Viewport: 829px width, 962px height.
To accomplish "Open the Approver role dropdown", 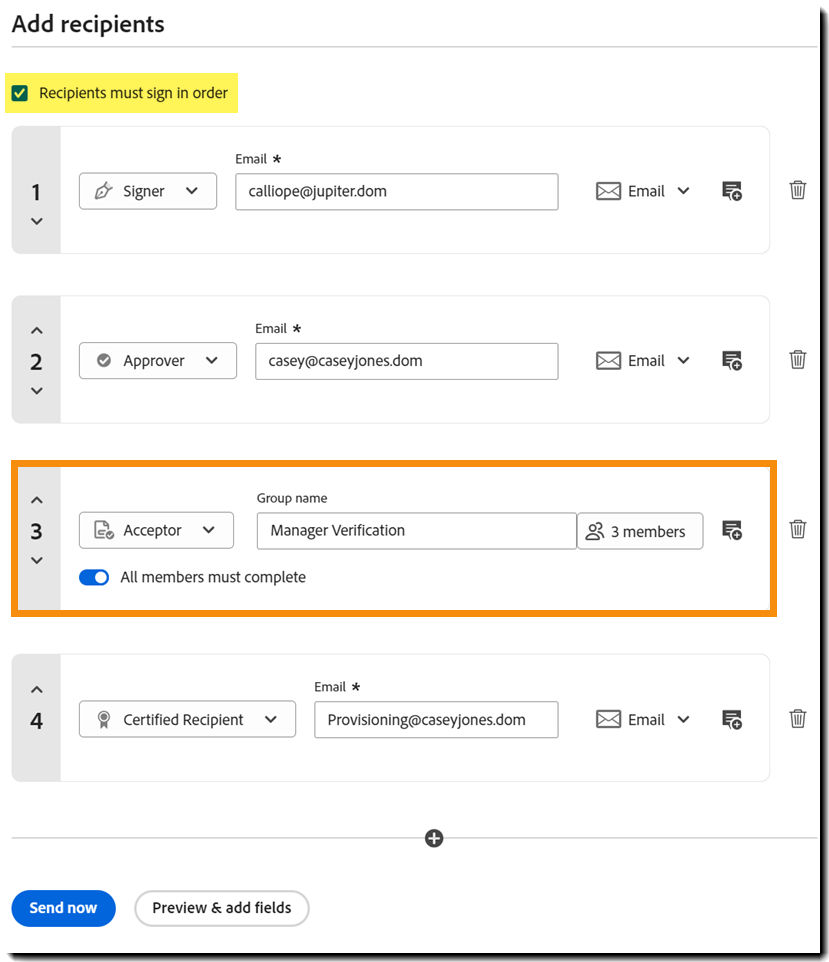I will pyautogui.click(x=158, y=361).
